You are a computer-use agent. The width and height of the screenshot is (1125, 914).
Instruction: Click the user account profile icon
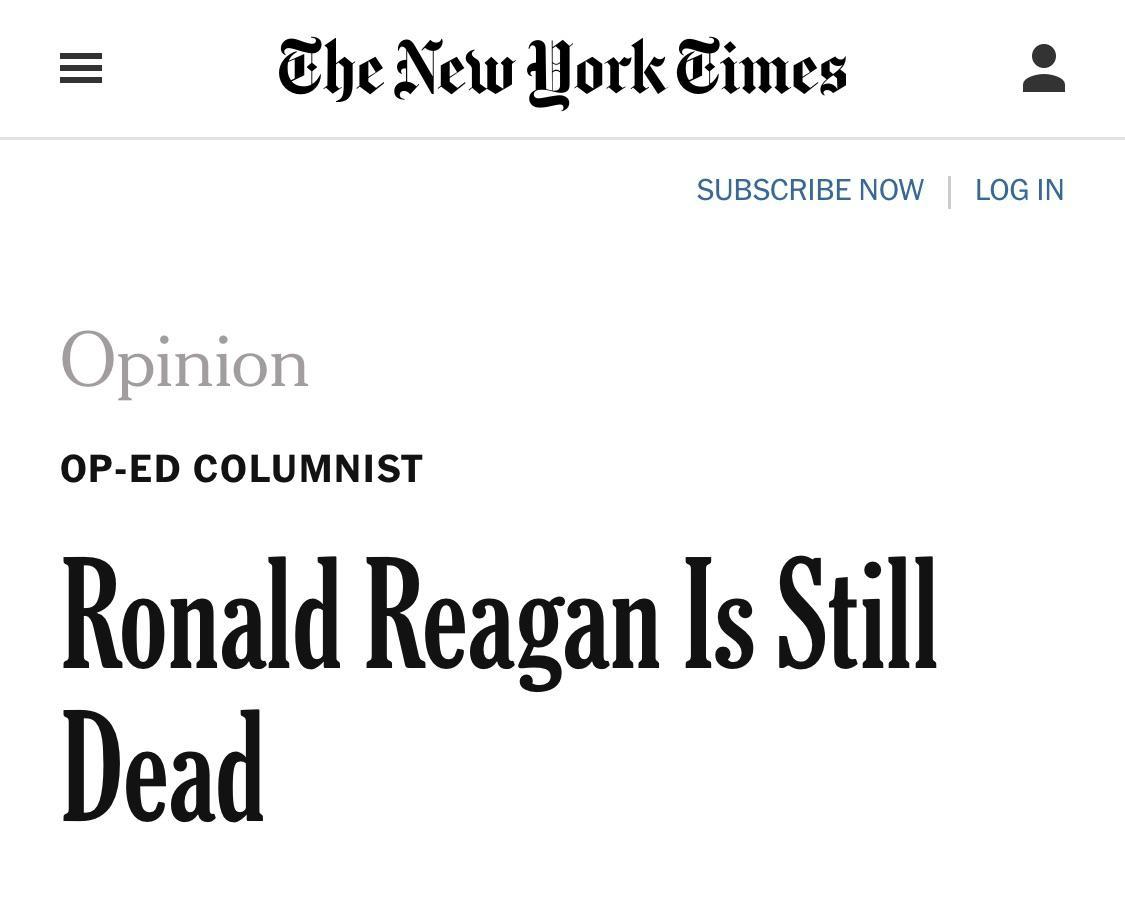coord(1043,68)
